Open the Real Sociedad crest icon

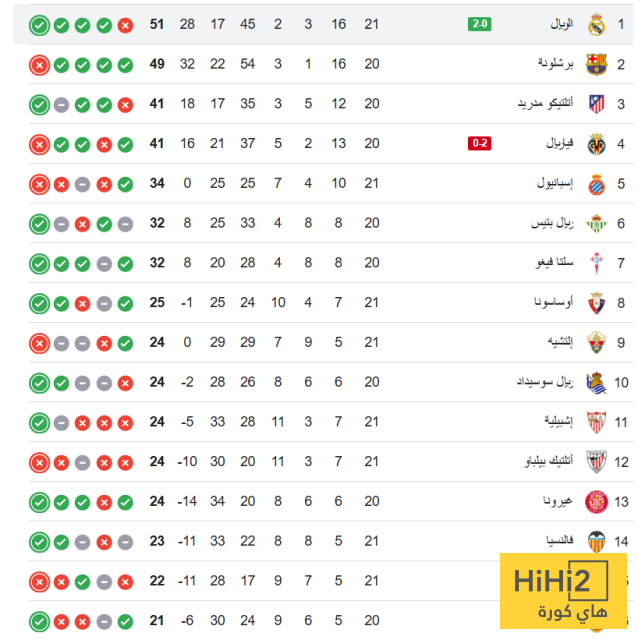click(597, 382)
